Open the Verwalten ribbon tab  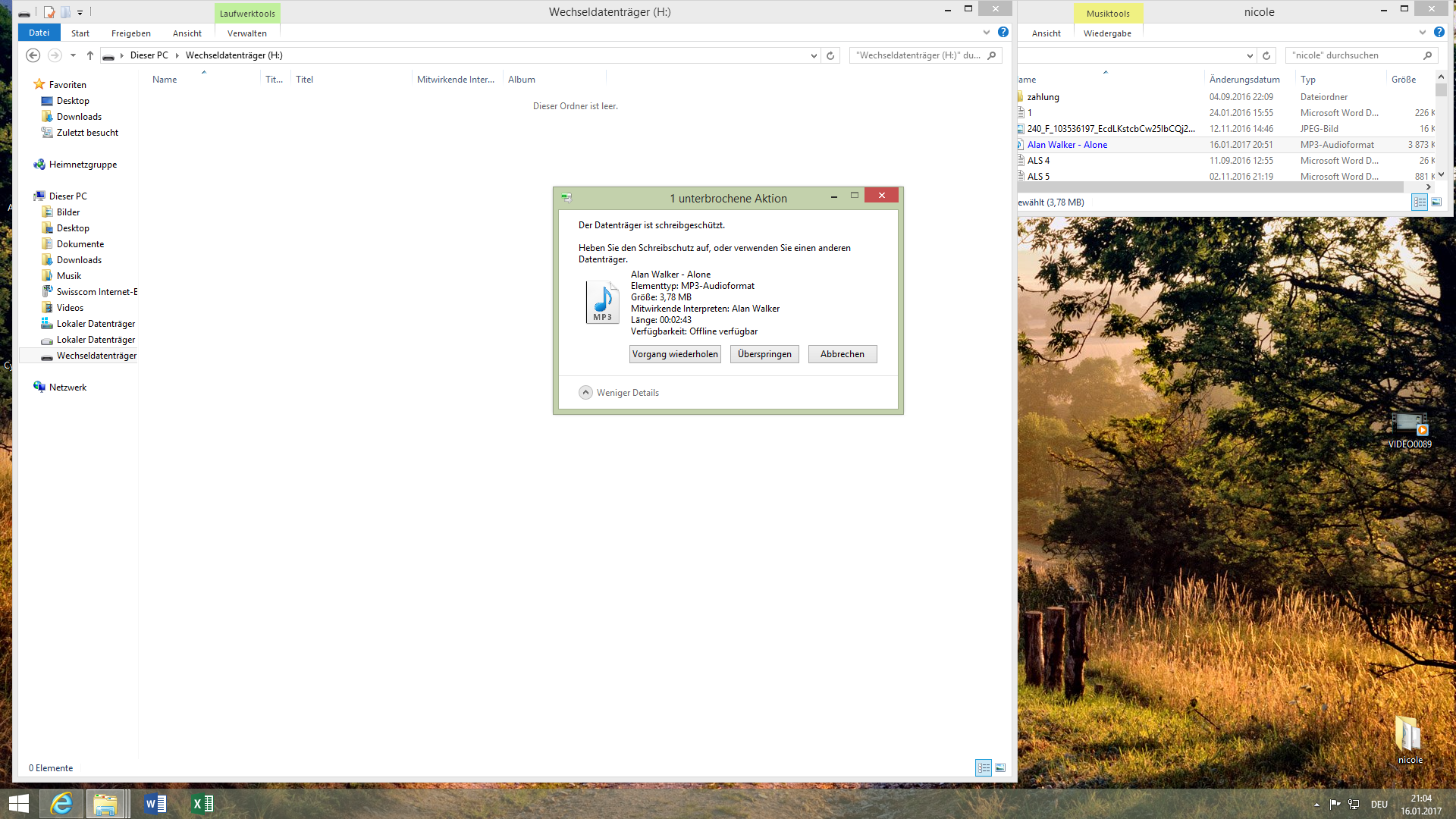[x=246, y=33]
